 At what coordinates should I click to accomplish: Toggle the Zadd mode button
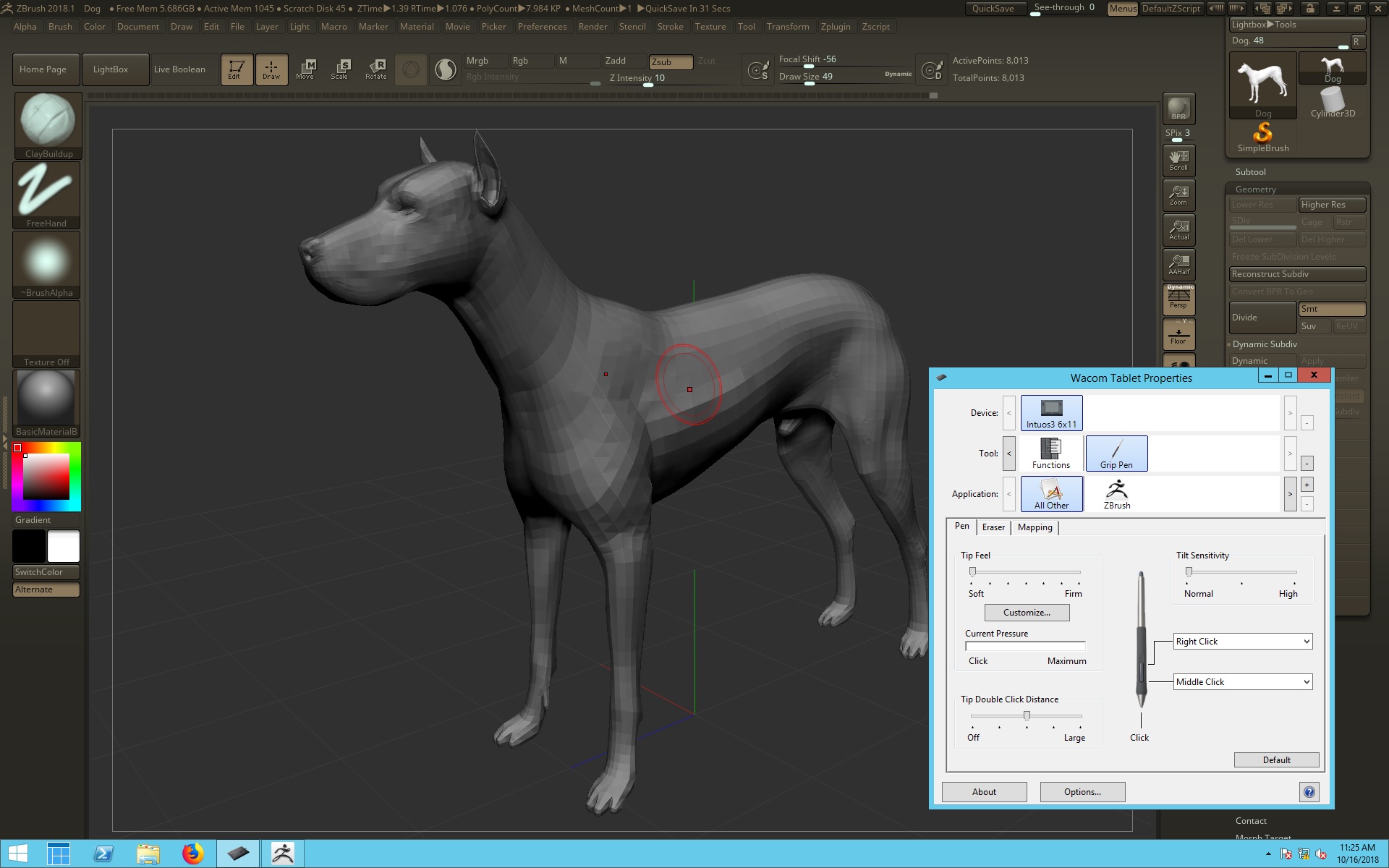pos(624,61)
